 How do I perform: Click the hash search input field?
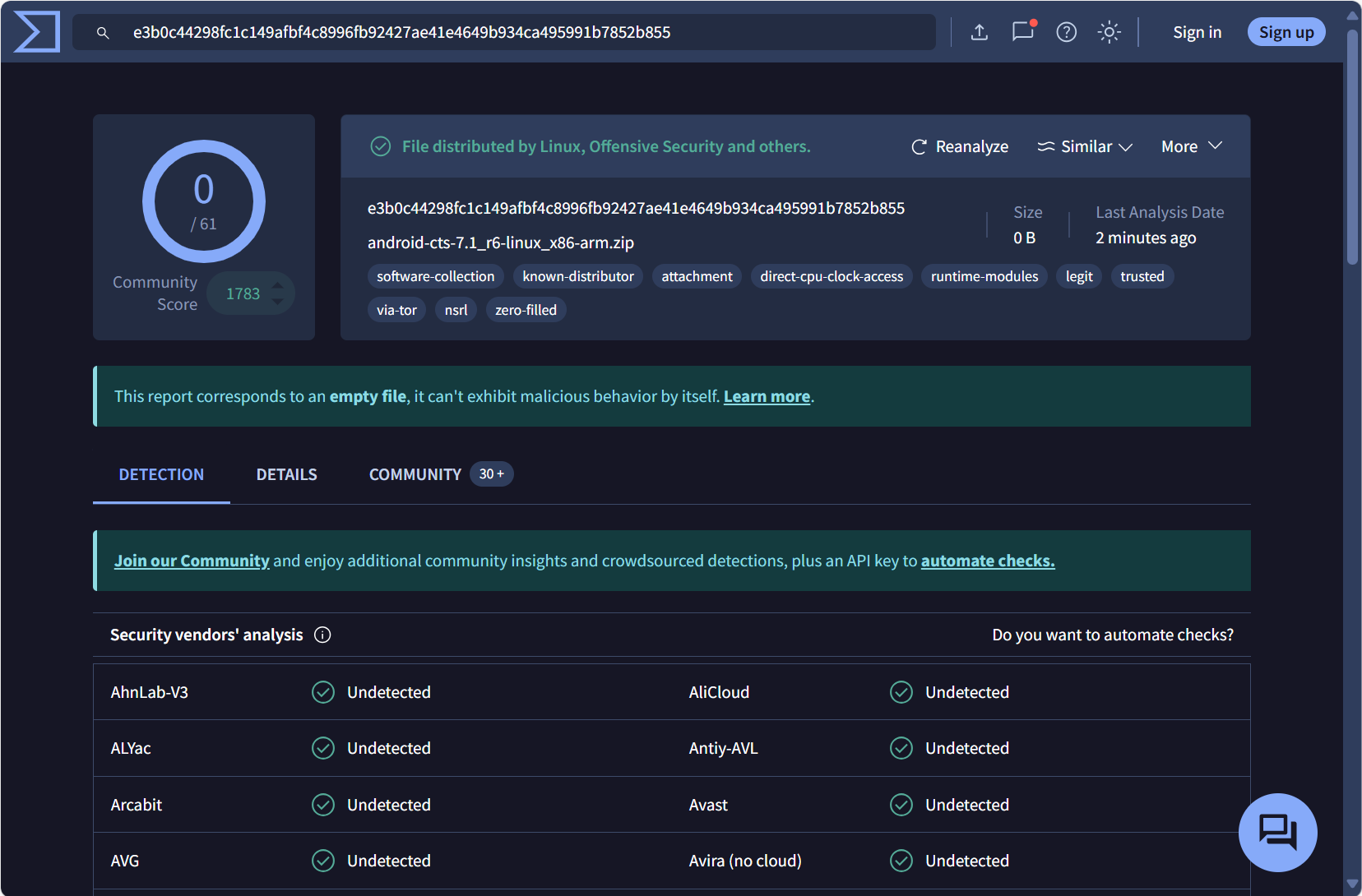point(504,32)
